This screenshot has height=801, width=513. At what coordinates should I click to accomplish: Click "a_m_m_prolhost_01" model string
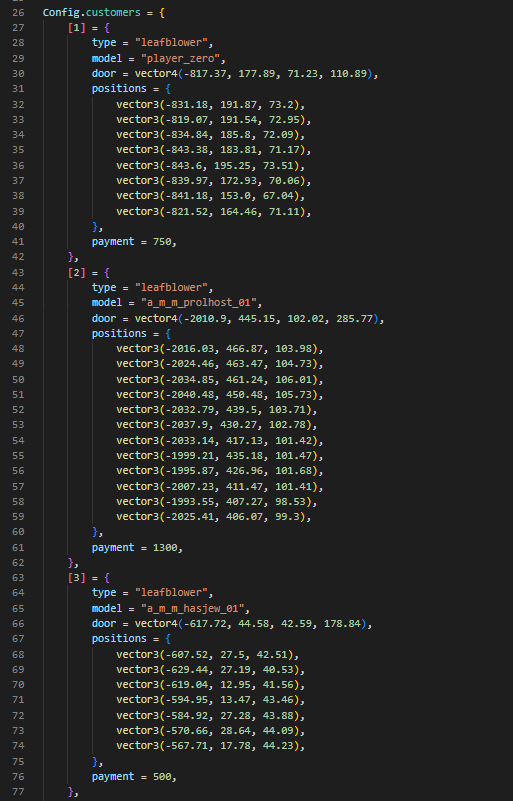(x=199, y=303)
